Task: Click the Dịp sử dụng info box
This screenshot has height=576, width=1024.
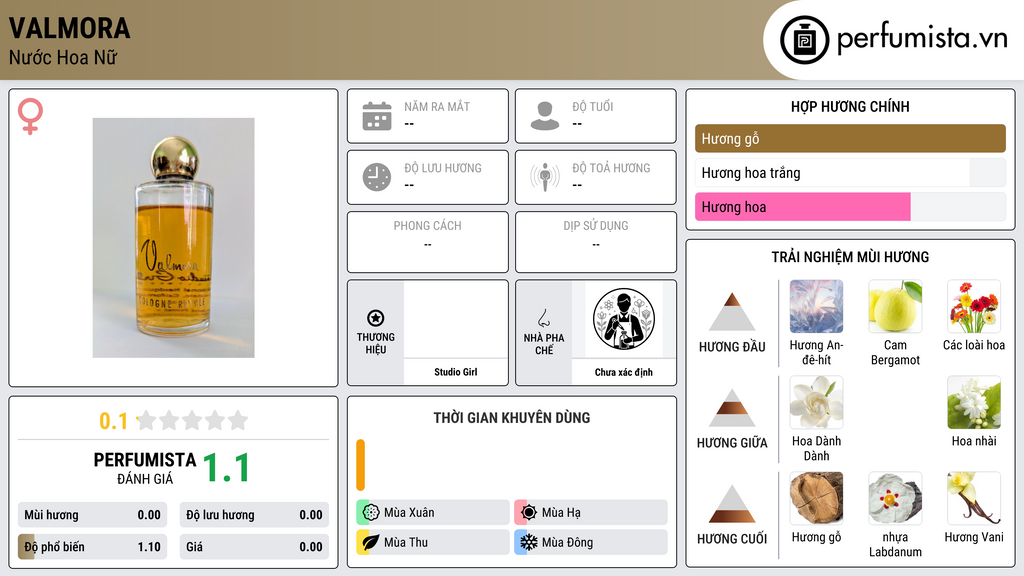Action: tap(596, 242)
